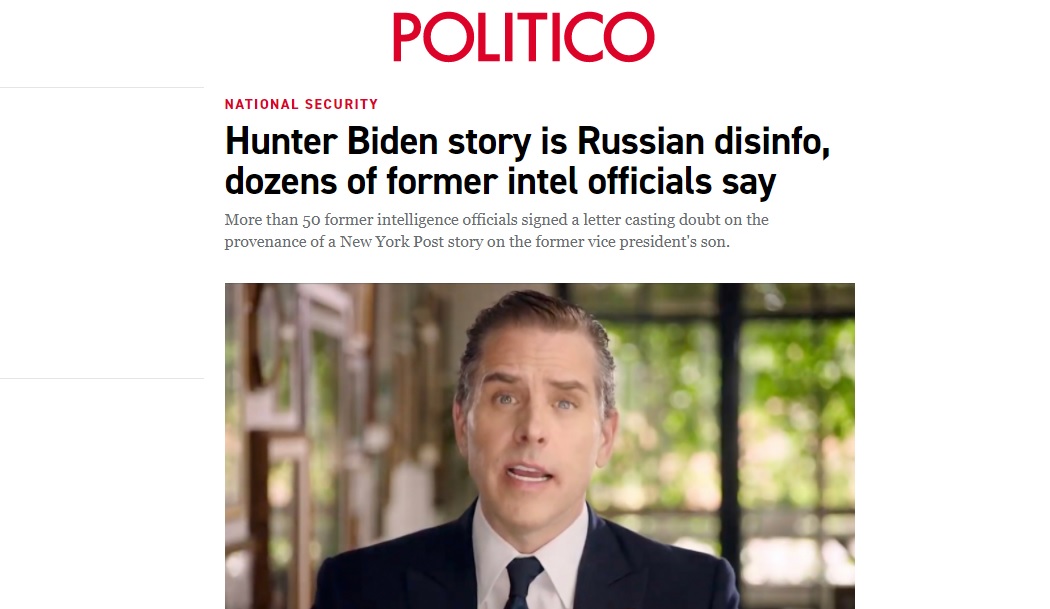
Task: Open the lead article photo
Action: click(x=540, y=446)
